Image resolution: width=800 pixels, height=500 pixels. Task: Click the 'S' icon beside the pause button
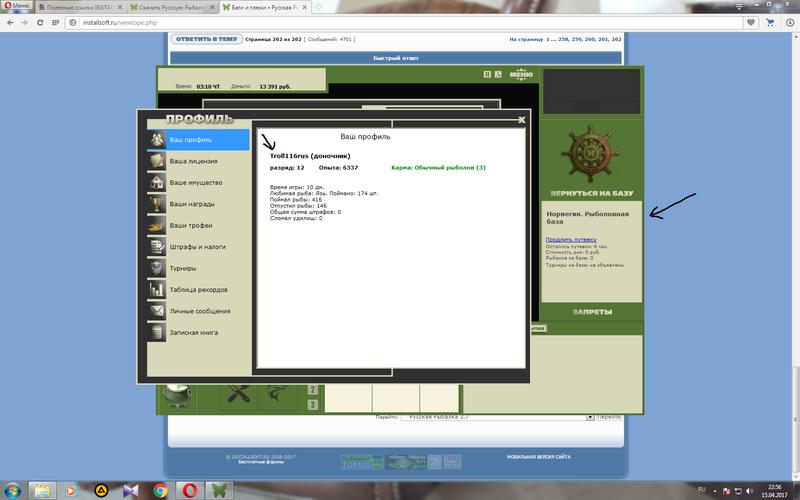pos(498,74)
